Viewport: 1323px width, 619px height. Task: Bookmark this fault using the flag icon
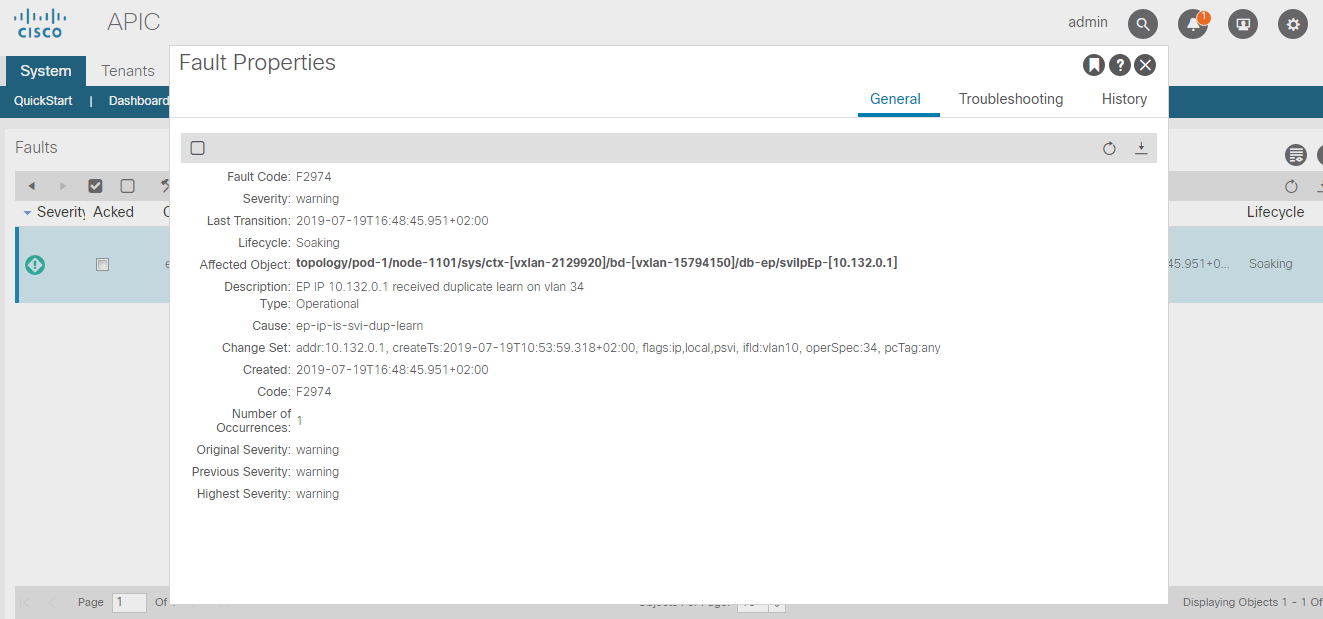(1093, 64)
